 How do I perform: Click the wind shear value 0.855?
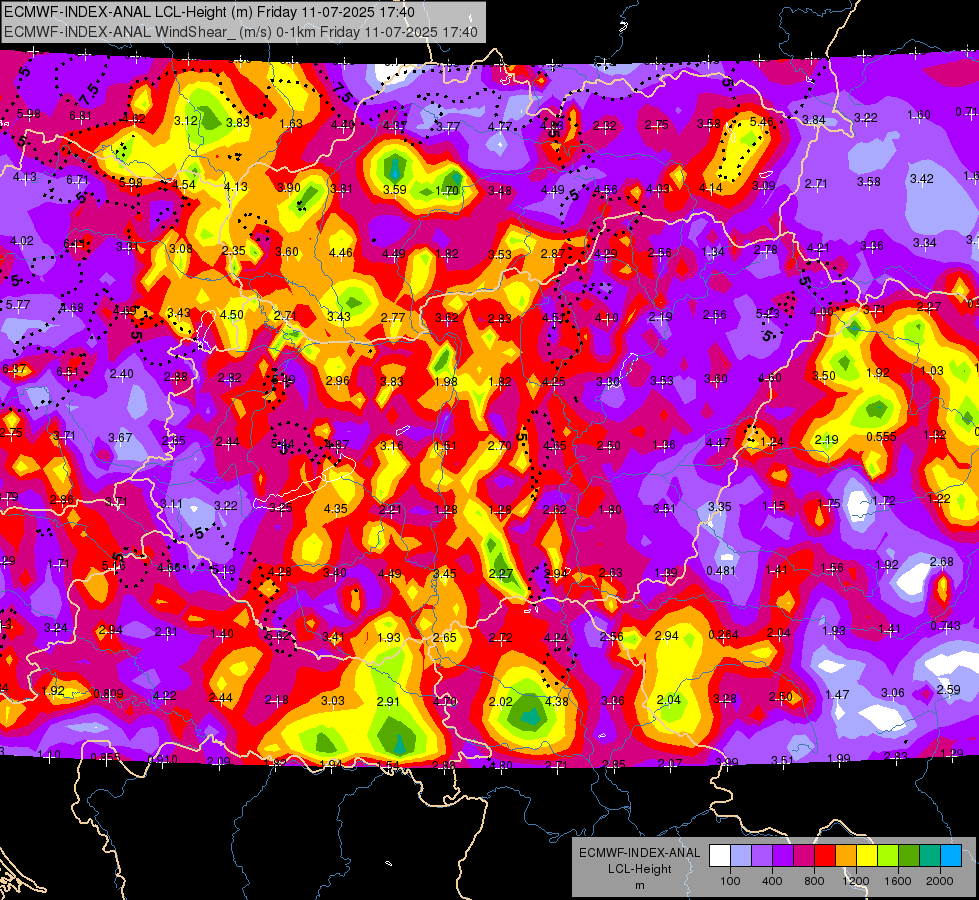(x=105, y=758)
